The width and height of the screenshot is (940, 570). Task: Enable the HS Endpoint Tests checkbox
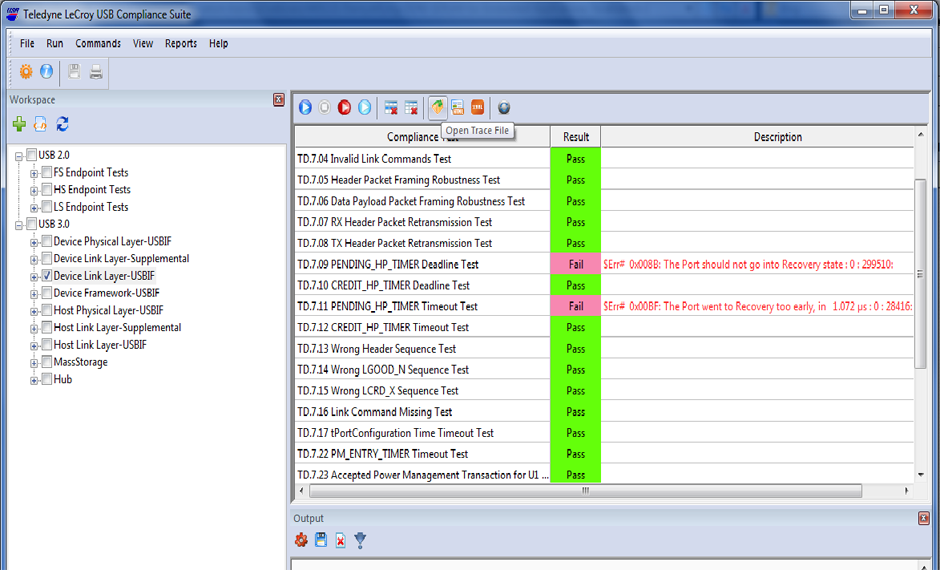coord(46,190)
